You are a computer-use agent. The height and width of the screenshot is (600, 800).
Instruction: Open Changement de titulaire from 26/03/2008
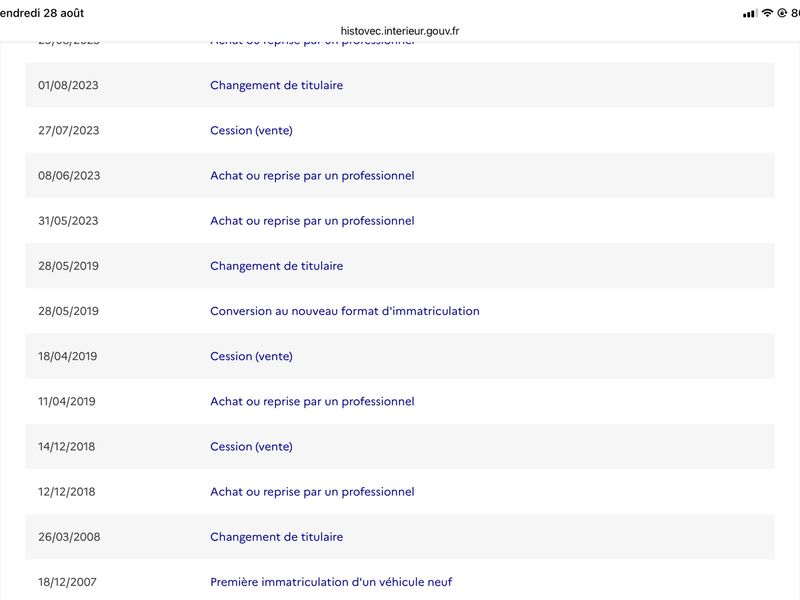(277, 537)
